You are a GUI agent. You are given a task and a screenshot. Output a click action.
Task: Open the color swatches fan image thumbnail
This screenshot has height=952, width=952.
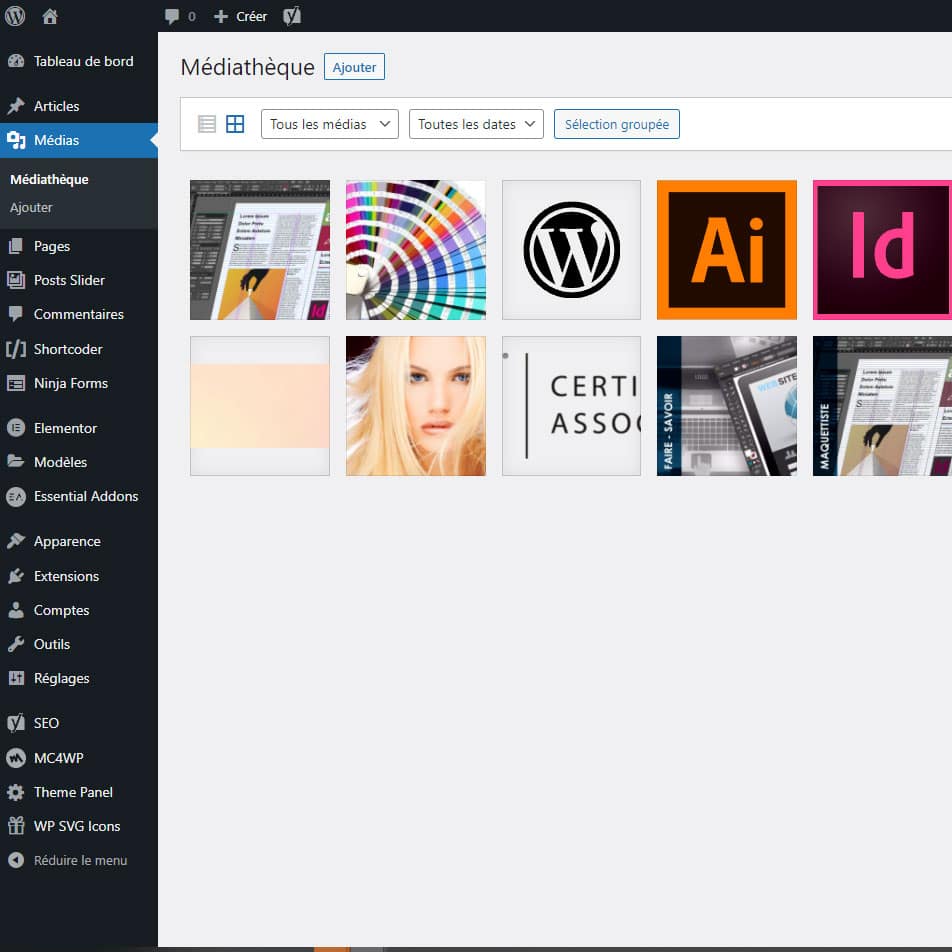[415, 249]
